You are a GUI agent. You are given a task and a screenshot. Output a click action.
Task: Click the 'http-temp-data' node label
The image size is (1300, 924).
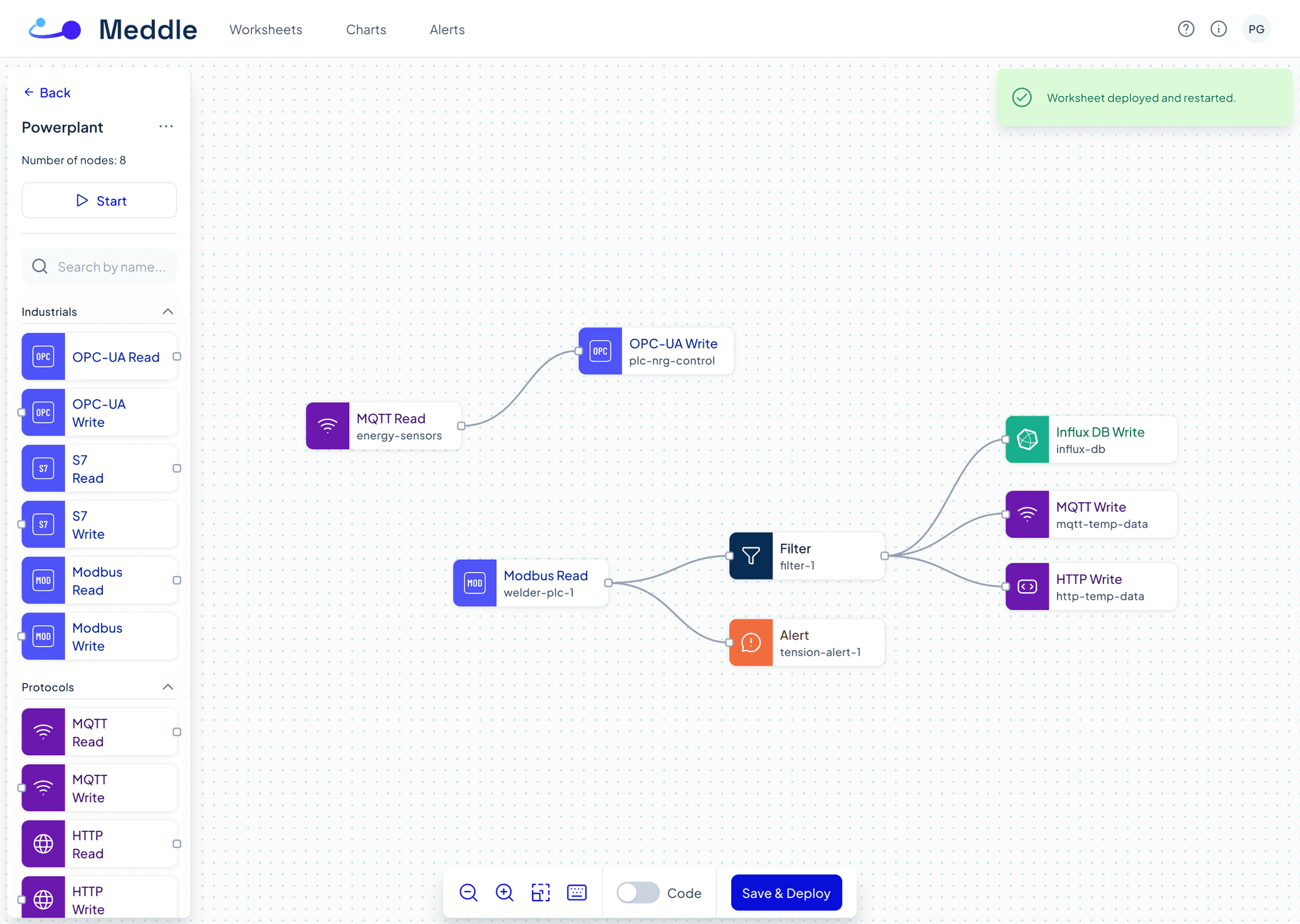tap(1100, 596)
